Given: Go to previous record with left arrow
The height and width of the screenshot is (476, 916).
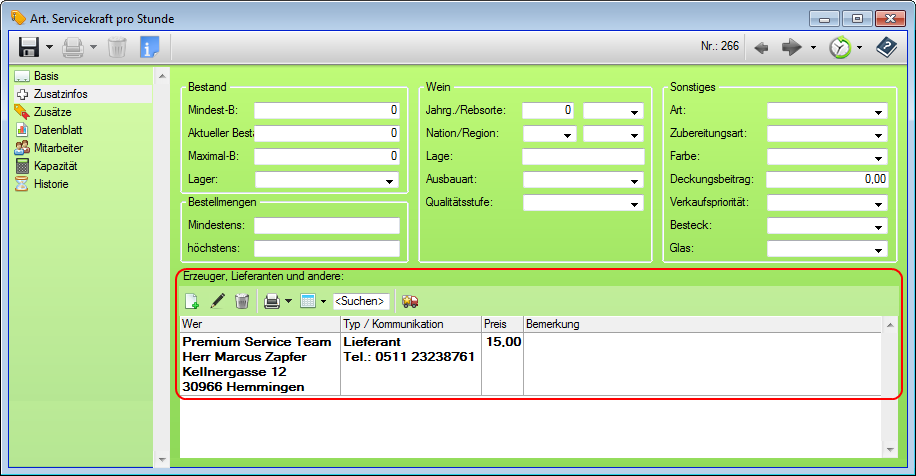Looking at the screenshot, I should point(762,47).
